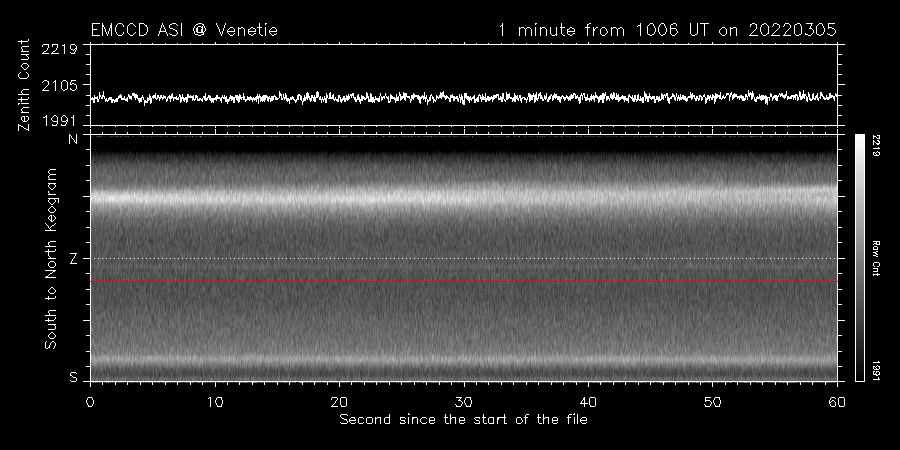
Task: Click the 10 second tick label
Action: coord(215,402)
